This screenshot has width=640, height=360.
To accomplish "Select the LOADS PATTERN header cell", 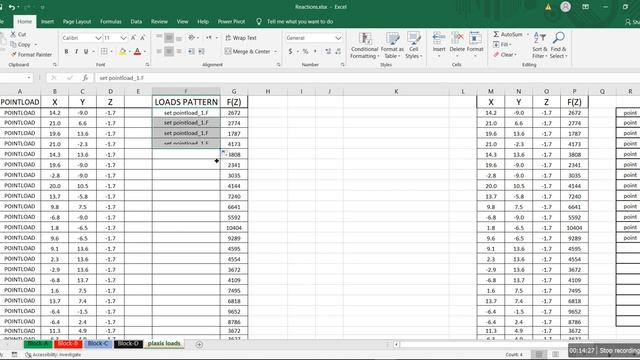I will 186,102.
